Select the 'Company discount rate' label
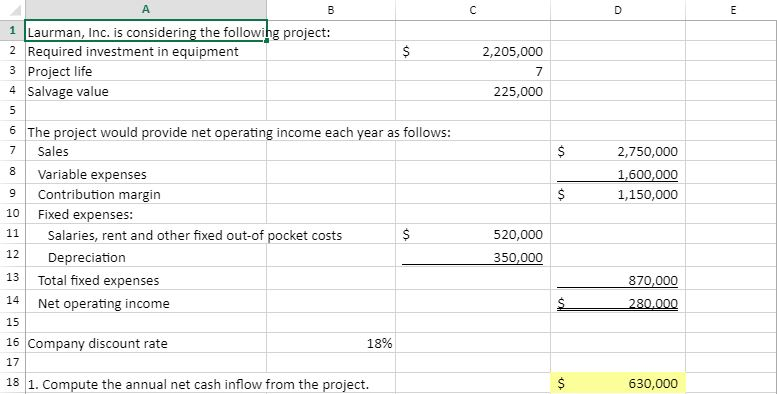Screen dimensions: 777x394 [146, 342]
